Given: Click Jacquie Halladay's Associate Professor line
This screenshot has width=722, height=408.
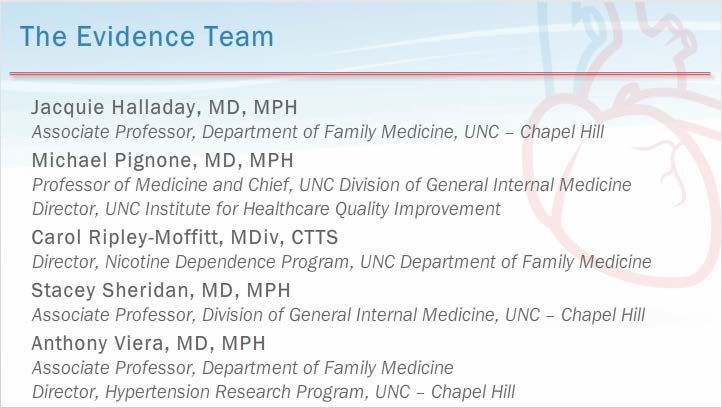Looking at the screenshot, I should pos(318,132).
